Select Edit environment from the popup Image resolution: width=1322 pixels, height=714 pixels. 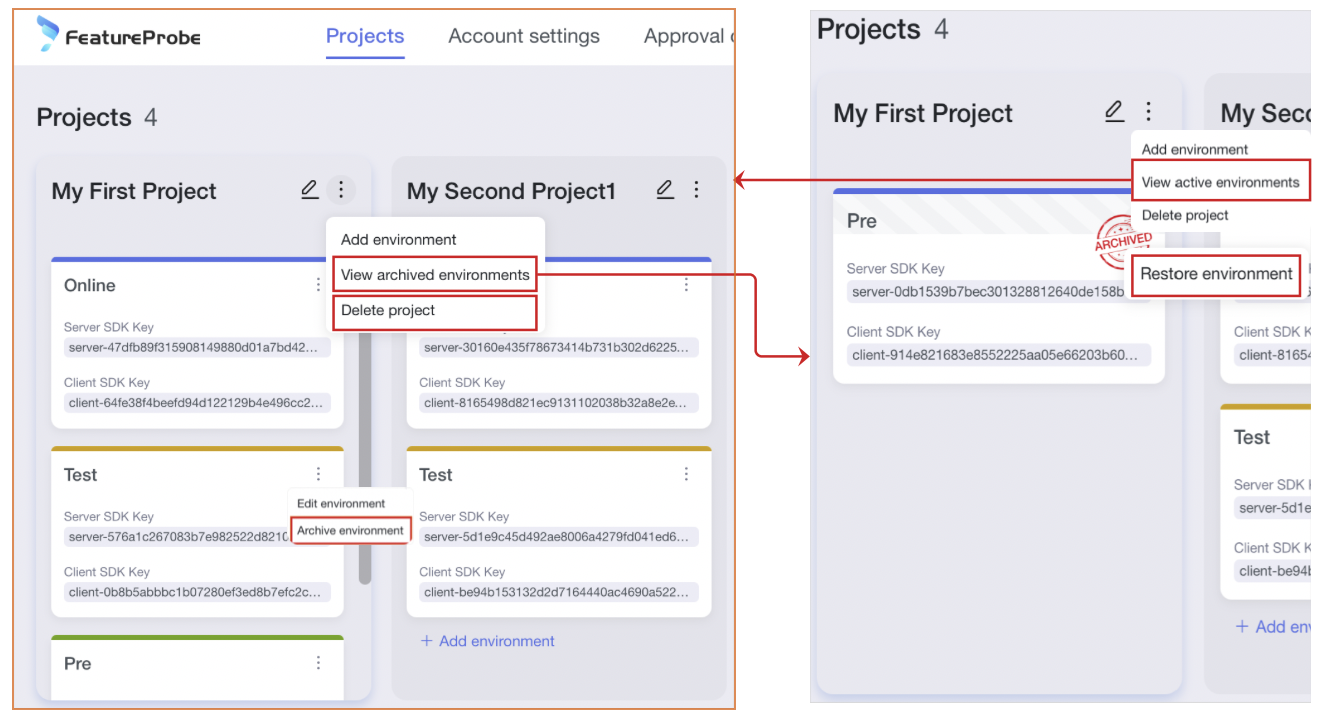(x=341, y=503)
